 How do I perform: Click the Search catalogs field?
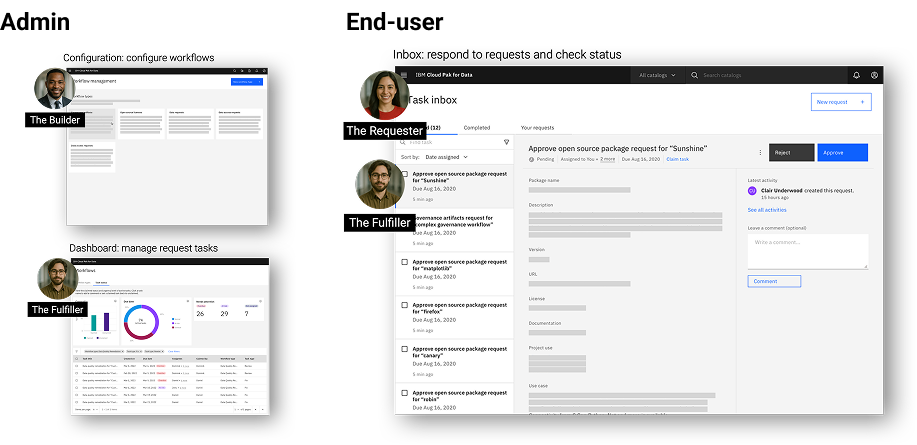tap(766, 75)
